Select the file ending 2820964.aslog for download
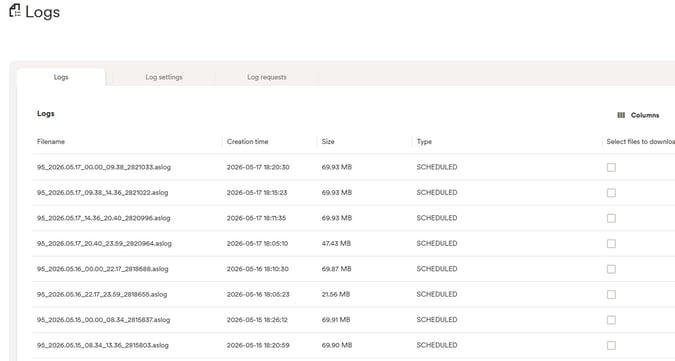Viewport: 675px width, 361px height. [x=611, y=243]
